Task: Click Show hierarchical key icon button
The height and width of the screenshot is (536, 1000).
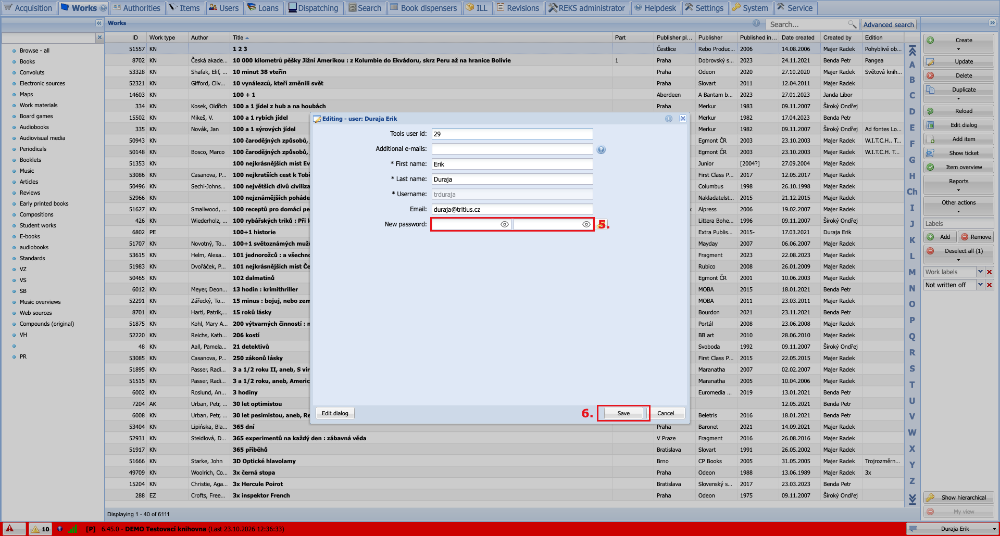Action: point(930,497)
